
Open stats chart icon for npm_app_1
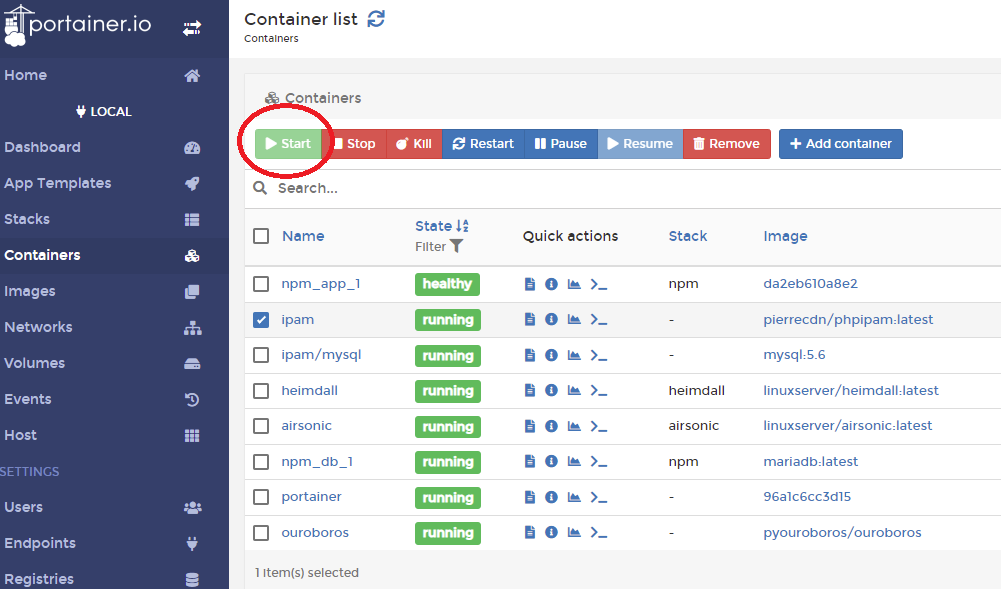pyautogui.click(x=574, y=284)
